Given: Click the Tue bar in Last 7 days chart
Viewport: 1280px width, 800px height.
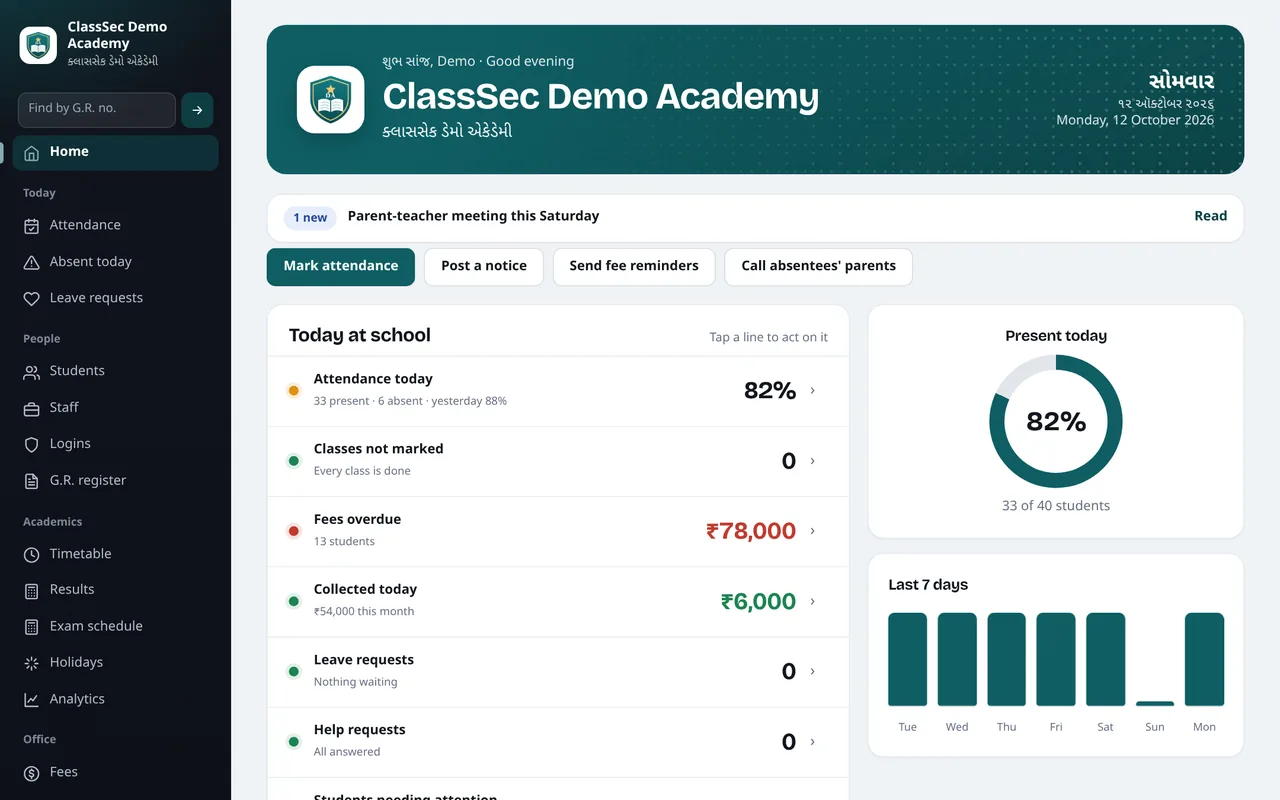Looking at the screenshot, I should coord(908,660).
